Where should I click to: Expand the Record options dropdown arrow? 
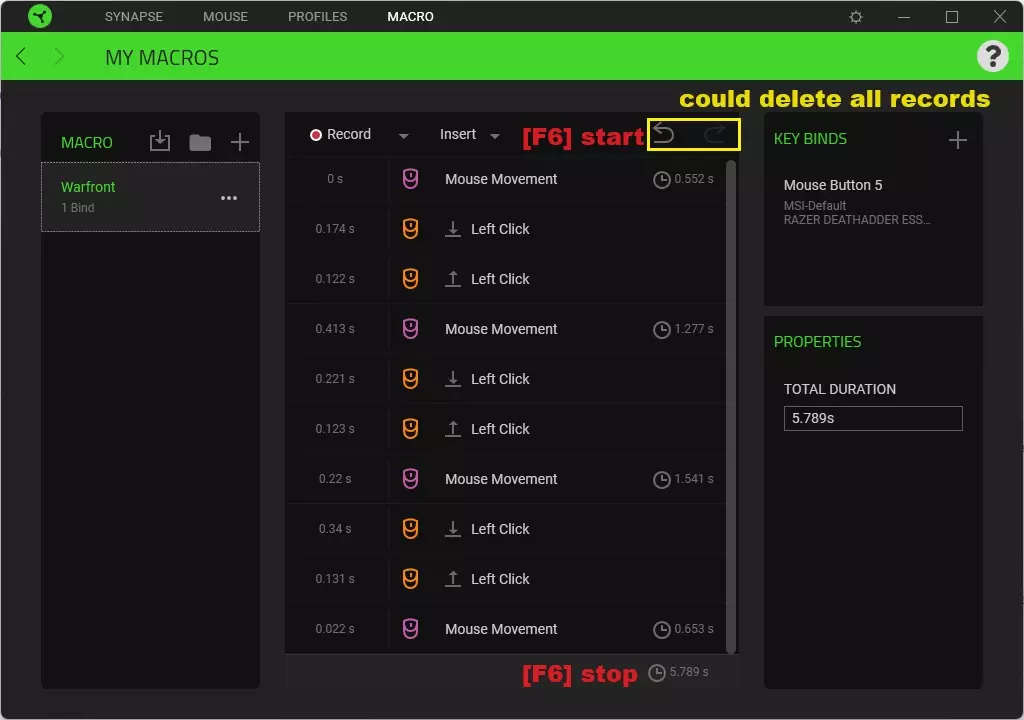[404, 135]
